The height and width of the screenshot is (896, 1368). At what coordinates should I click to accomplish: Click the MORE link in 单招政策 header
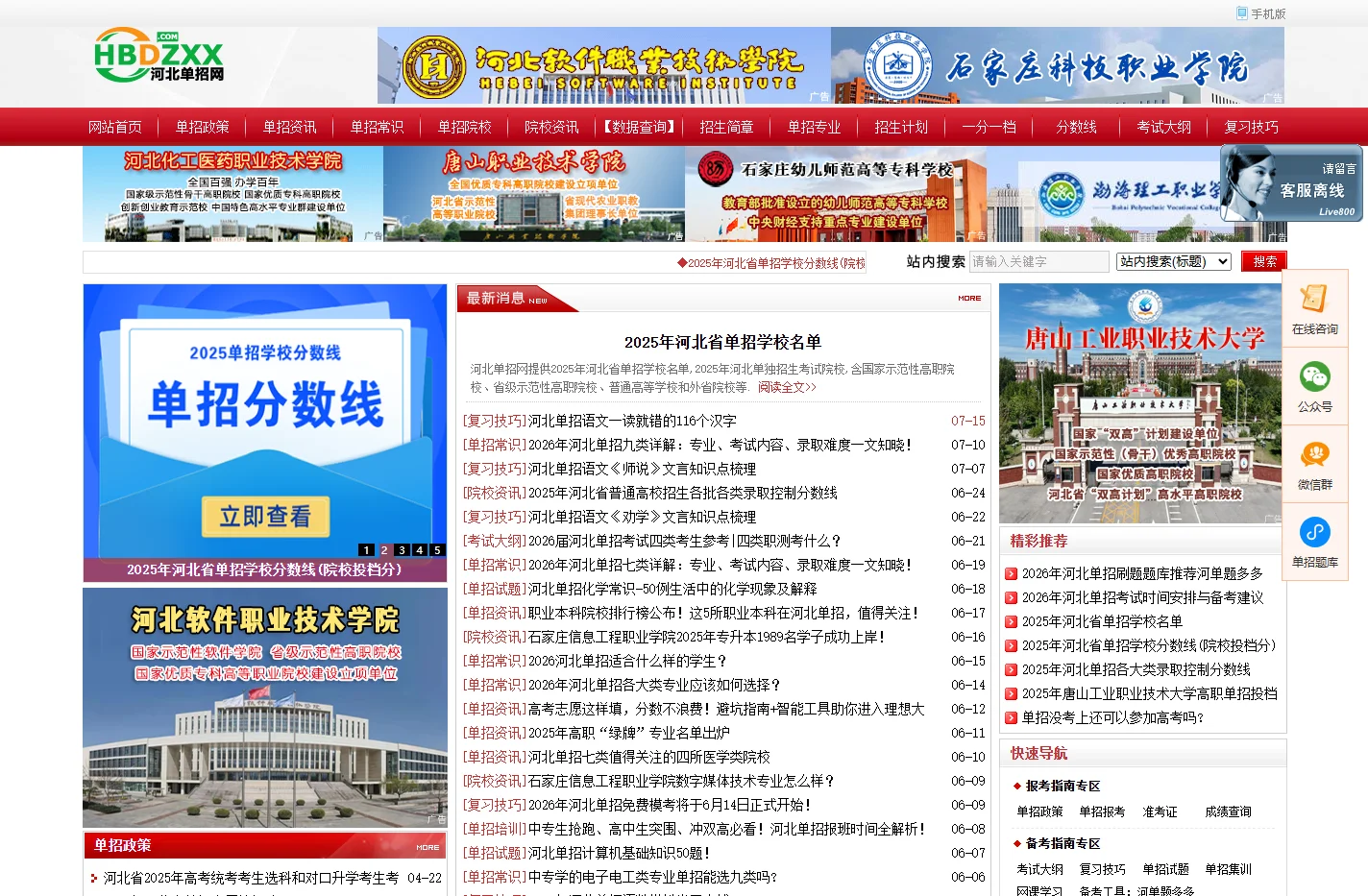427,847
